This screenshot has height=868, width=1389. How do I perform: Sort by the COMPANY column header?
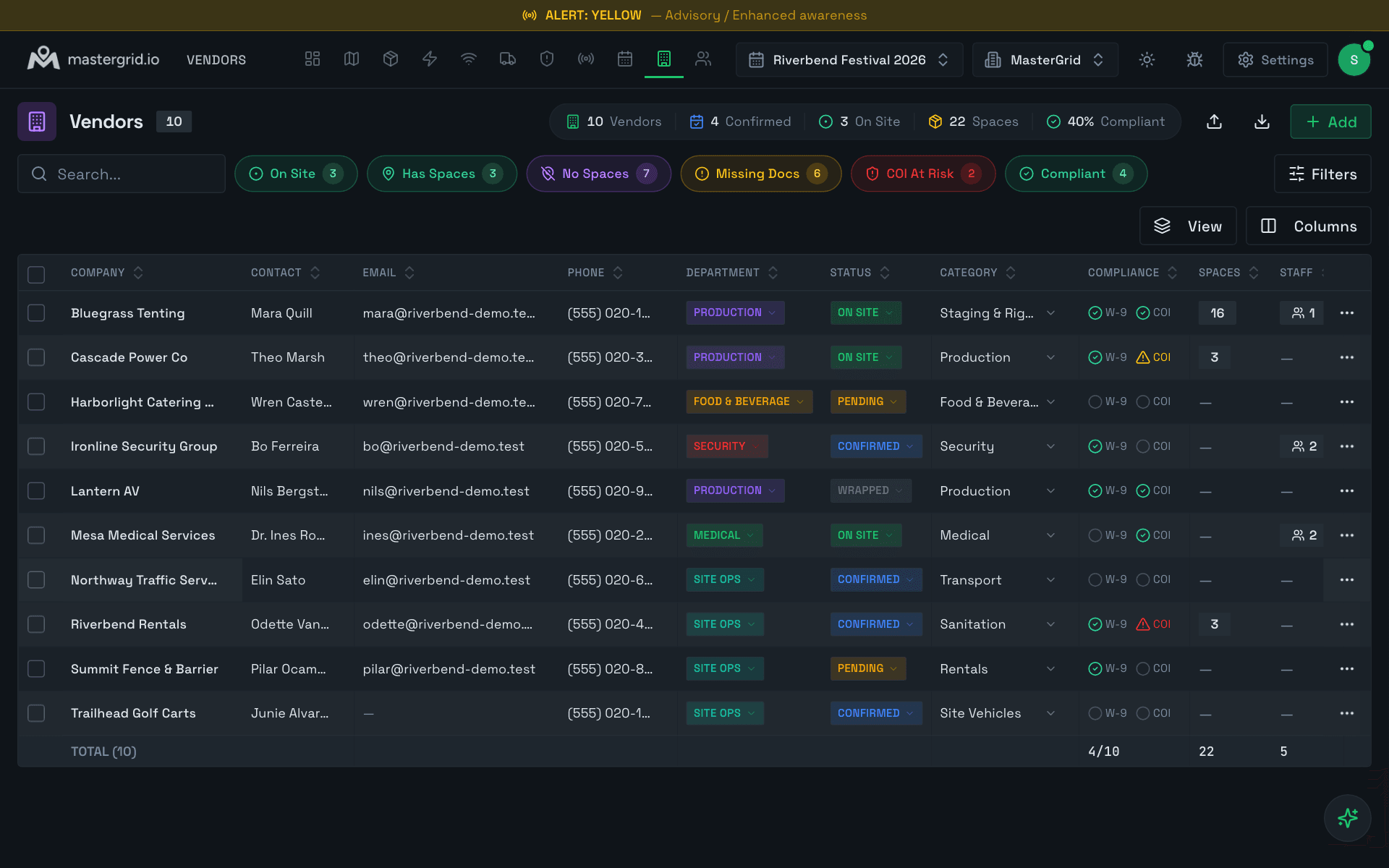tap(106, 273)
